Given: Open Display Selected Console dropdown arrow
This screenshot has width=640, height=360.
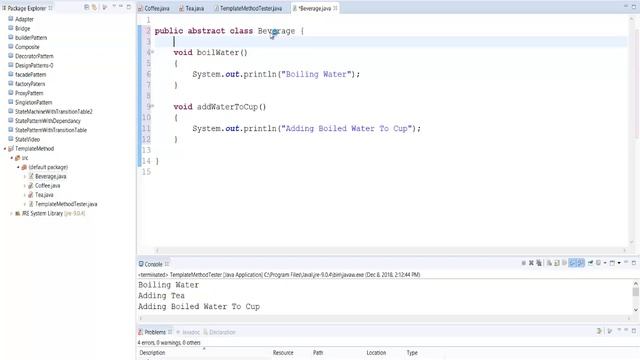Looking at the screenshot, I should pyautogui.click(x=605, y=263).
